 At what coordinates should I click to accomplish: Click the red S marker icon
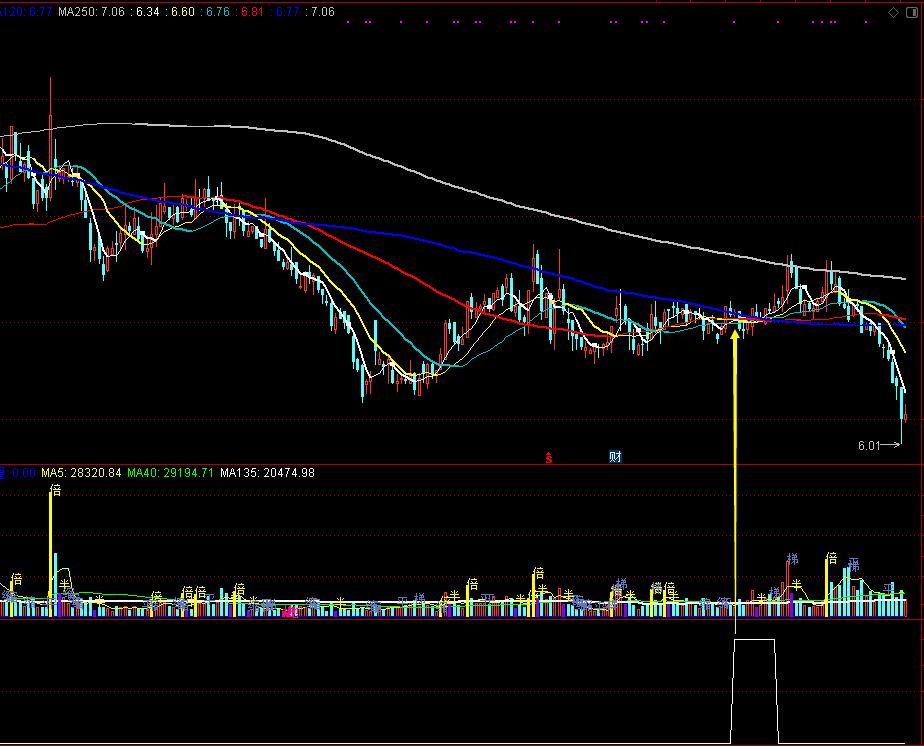click(548, 458)
